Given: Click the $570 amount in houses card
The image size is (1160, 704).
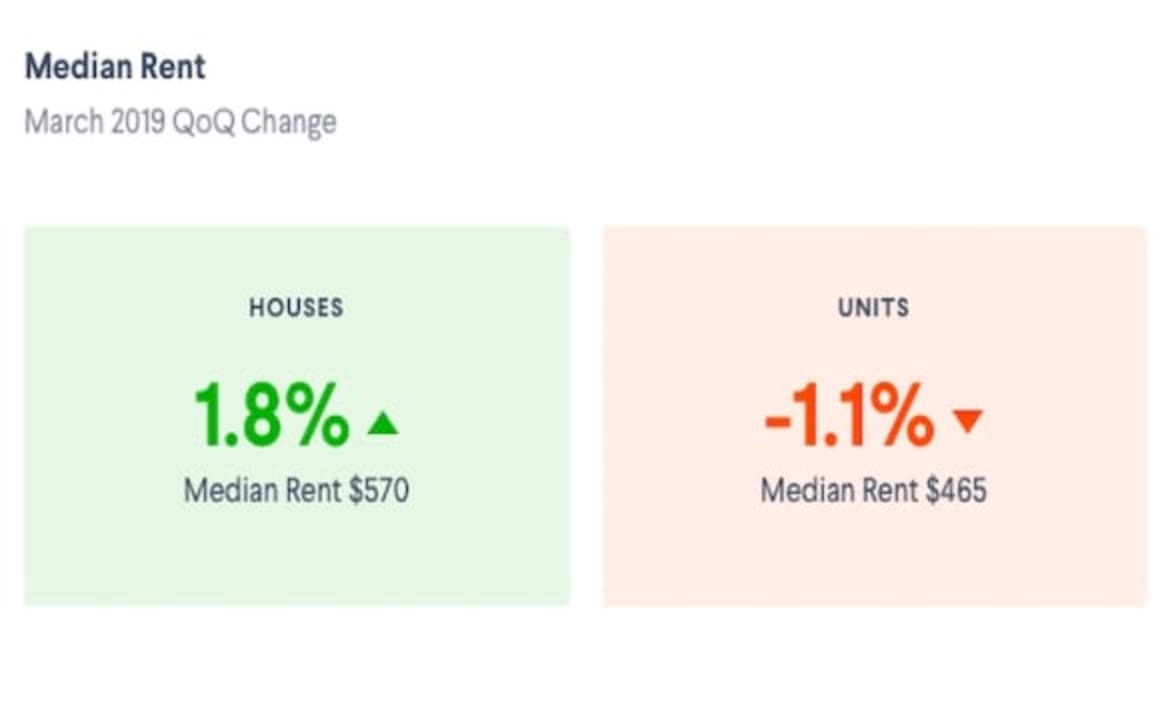Looking at the screenshot, I should point(379,490).
